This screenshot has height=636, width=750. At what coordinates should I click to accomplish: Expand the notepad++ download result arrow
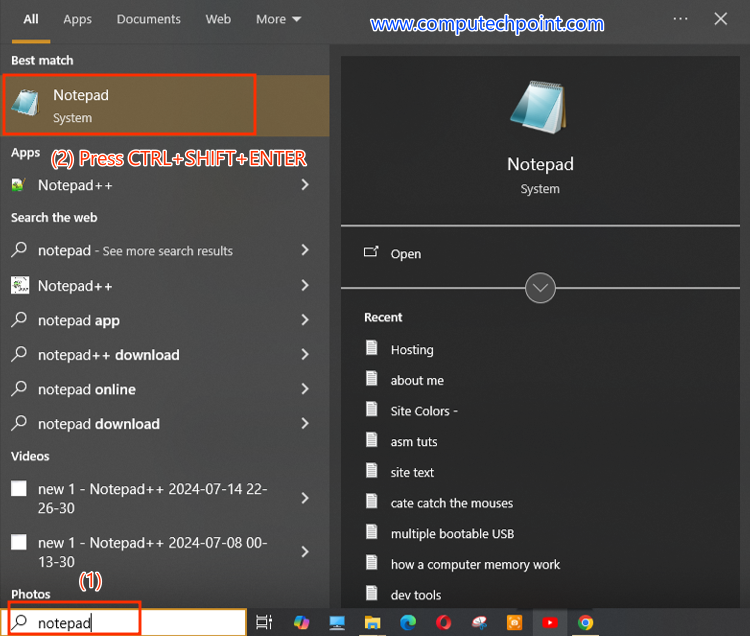pyautogui.click(x=305, y=355)
